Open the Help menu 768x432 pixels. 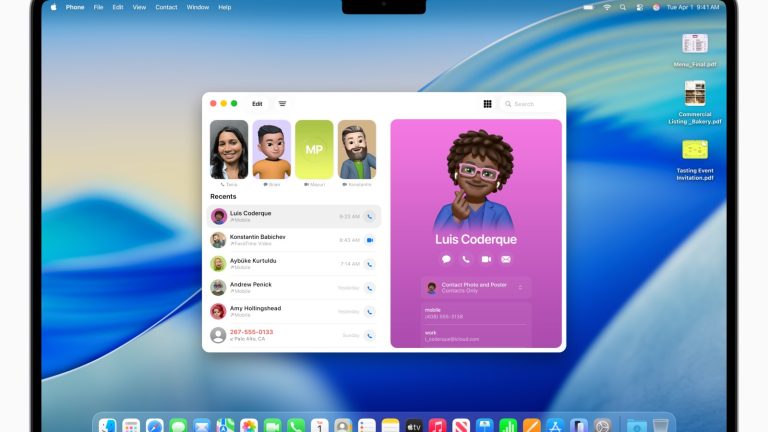[225, 7]
